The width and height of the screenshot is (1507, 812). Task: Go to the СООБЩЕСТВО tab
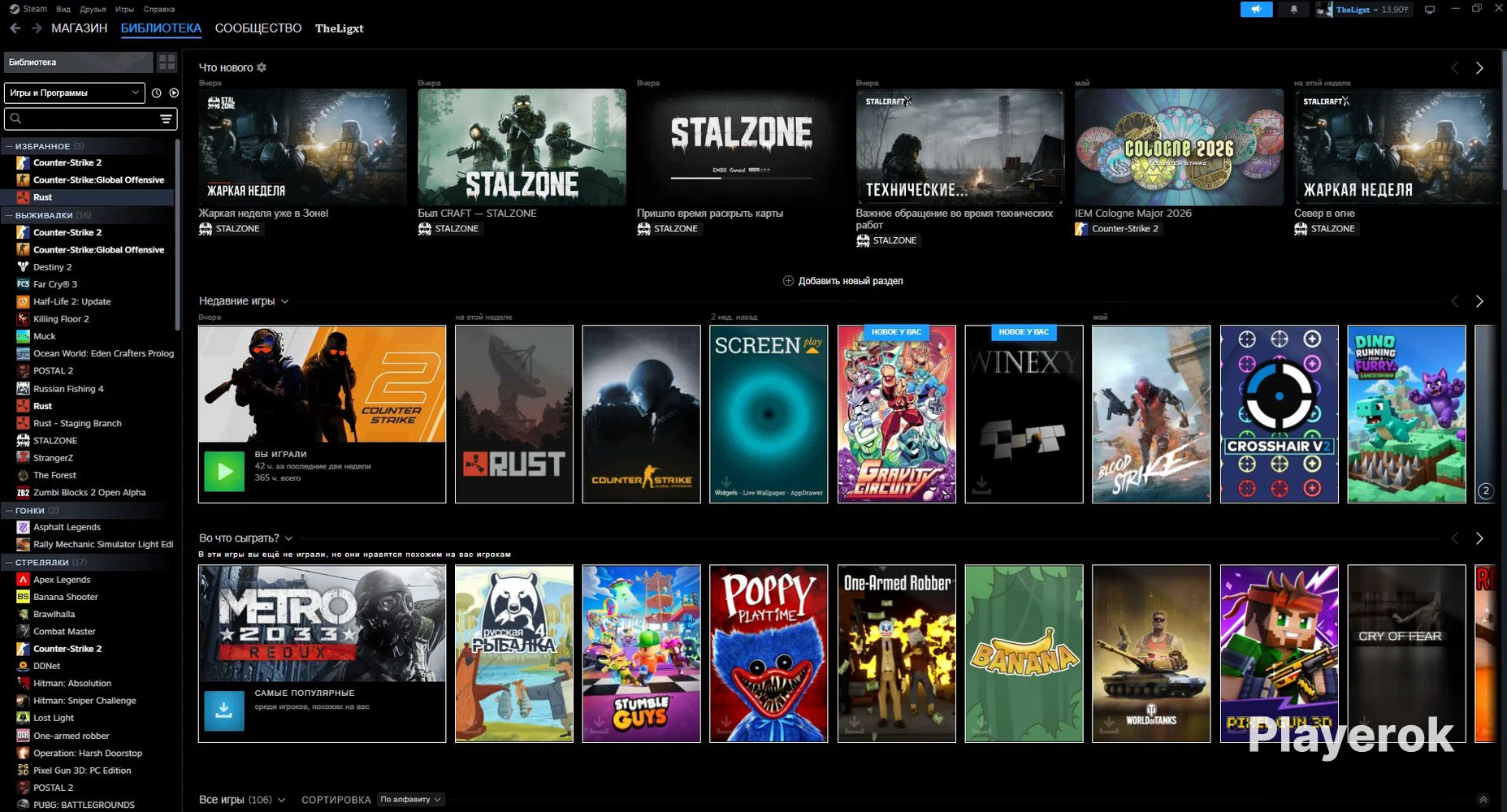tap(258, 28)
